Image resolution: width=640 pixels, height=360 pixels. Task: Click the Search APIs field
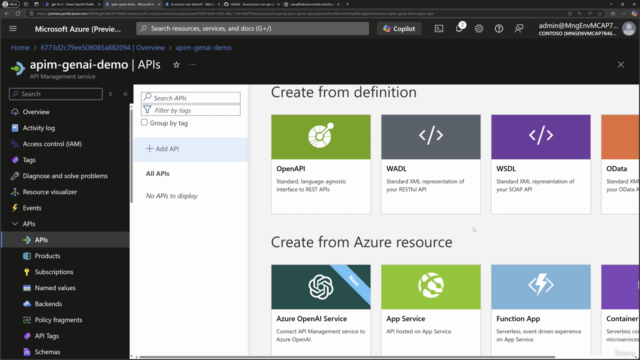(x=191, y=98)
